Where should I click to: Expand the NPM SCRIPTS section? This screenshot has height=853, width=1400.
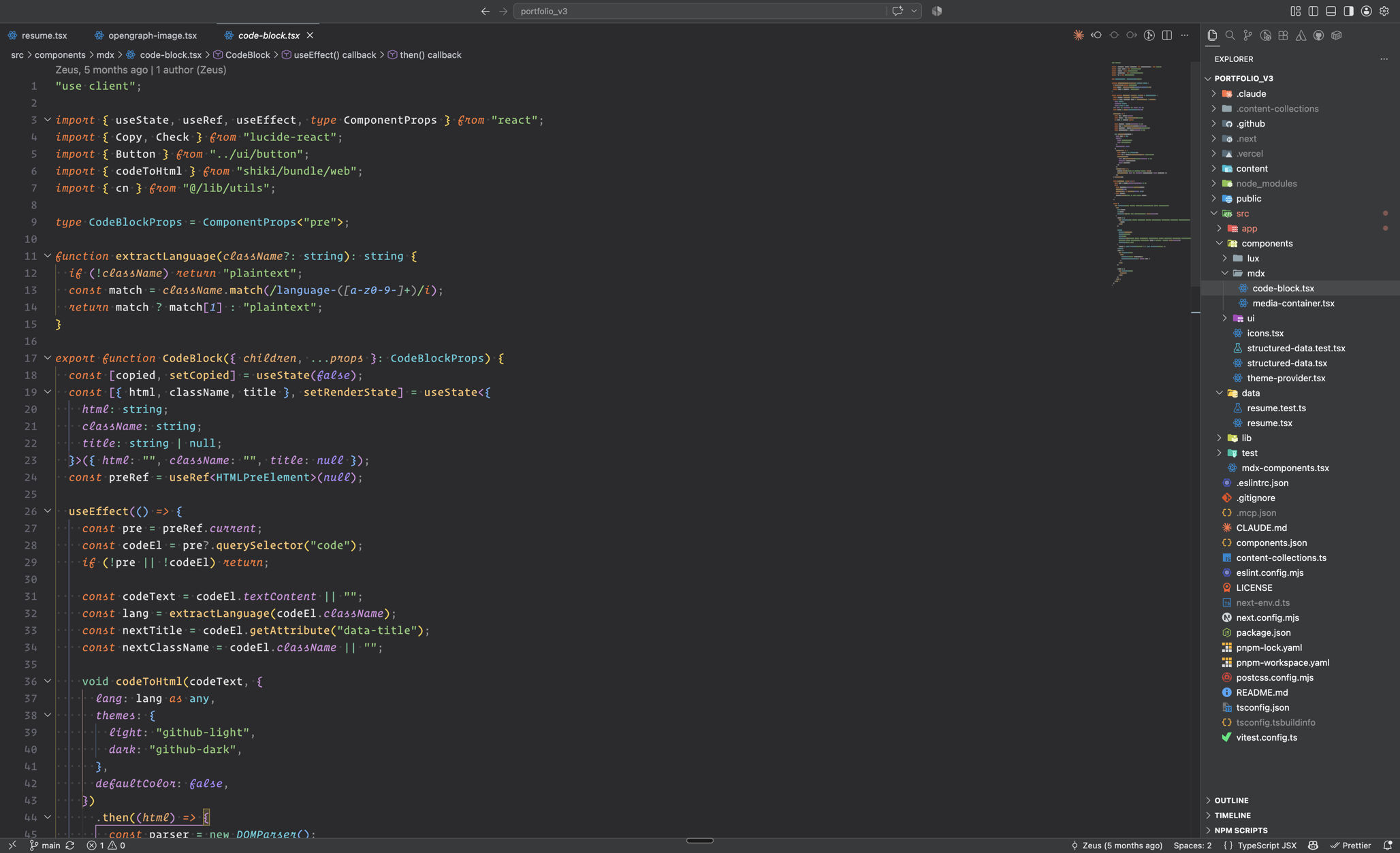[x=1241, y=831]
